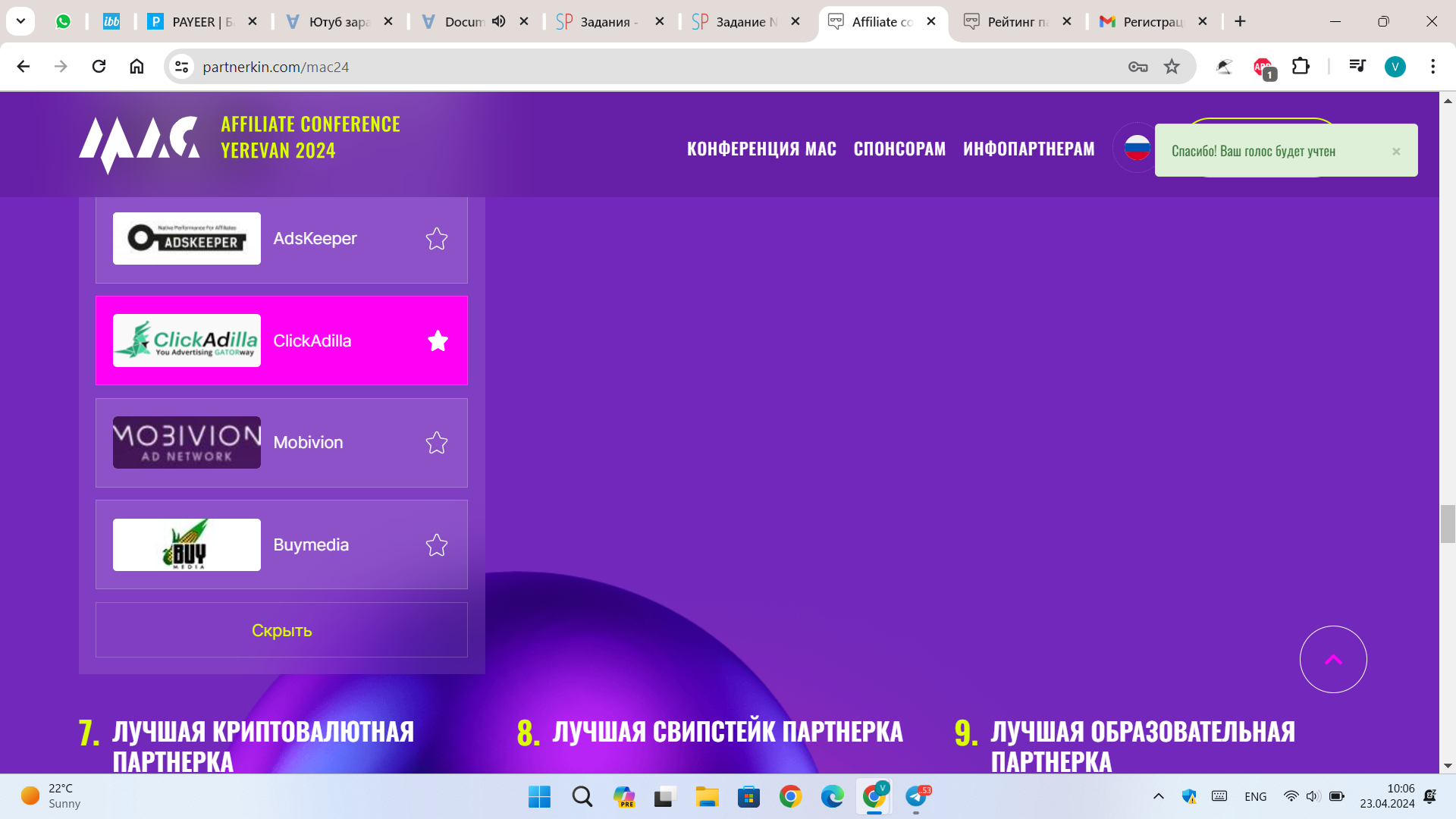This screenshot has height=819, width=1456.
Task: Open Конференция MAC menu item
Action: click(x=761, y=149)
